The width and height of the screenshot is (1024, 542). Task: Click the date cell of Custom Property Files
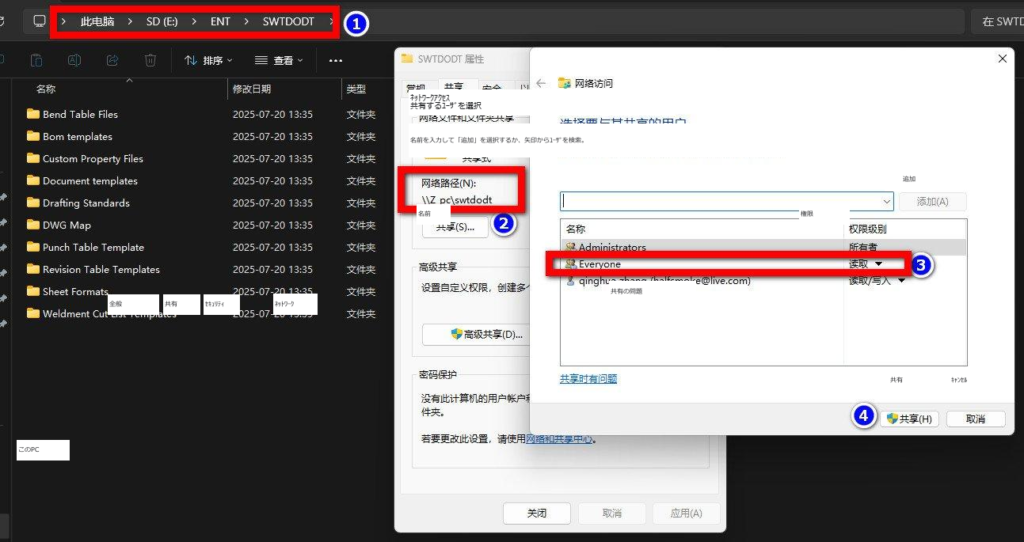tap(272, 158)
